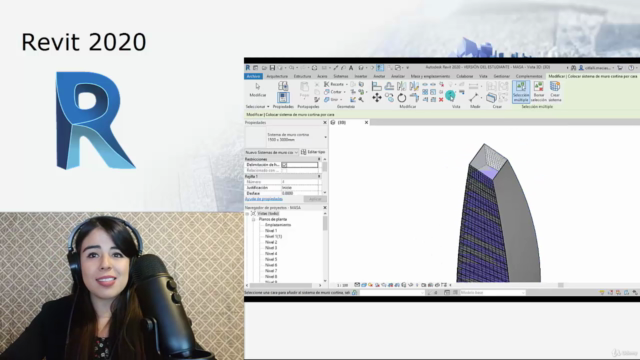Click the Open folder icon in quick access toolbar
This screenshot has height=360, width=640.
coord(264,68)
